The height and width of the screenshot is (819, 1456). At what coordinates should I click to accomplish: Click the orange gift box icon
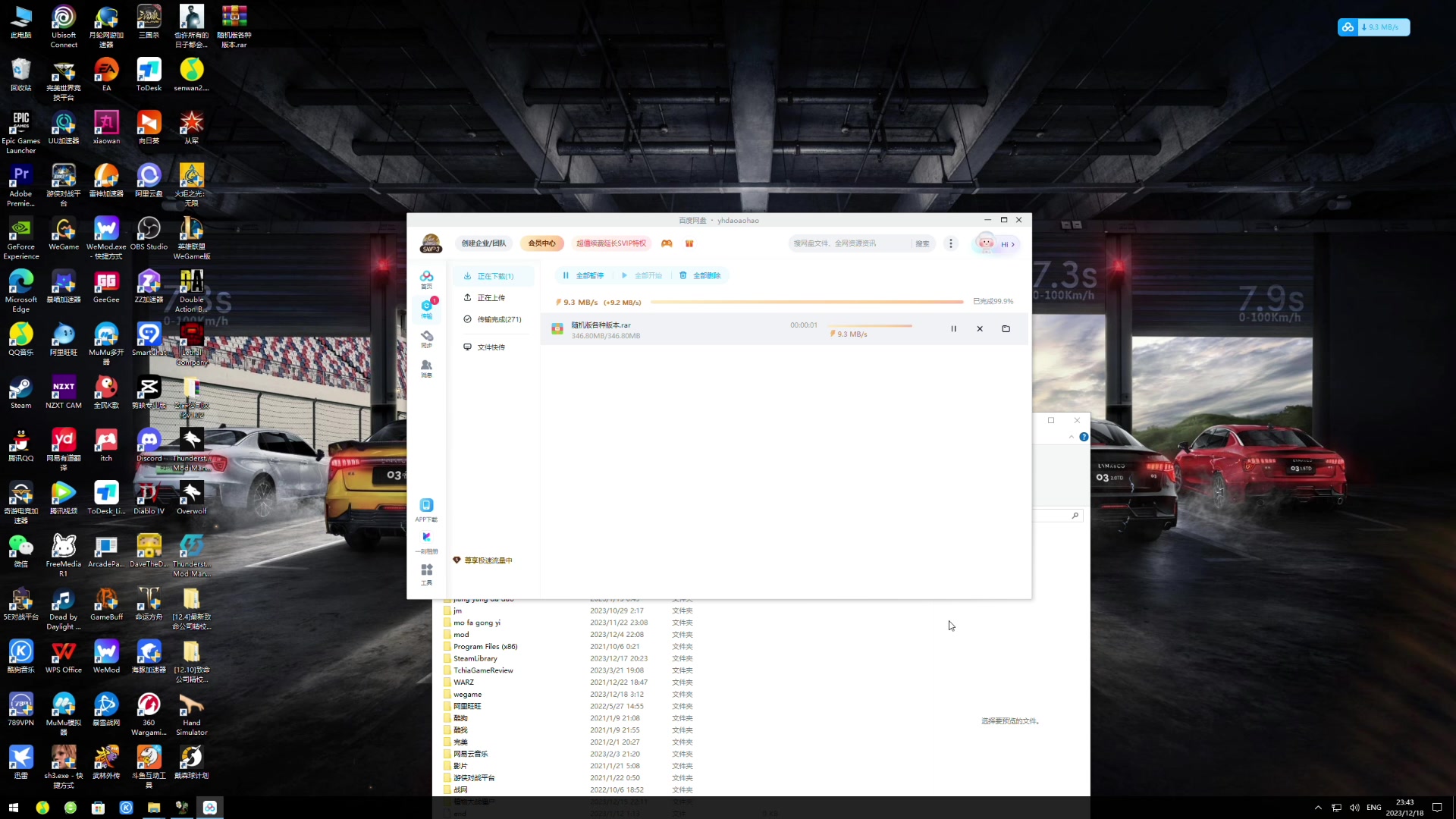tap(689, 243)
